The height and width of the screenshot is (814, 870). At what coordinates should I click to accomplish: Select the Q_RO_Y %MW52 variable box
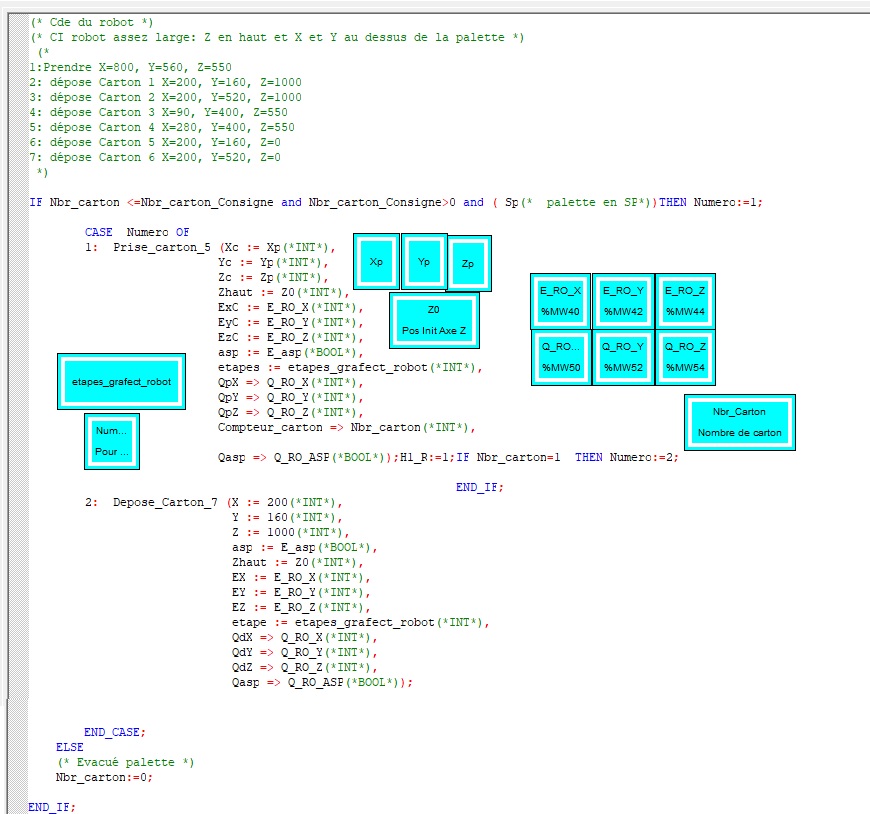tap(623, 357)
